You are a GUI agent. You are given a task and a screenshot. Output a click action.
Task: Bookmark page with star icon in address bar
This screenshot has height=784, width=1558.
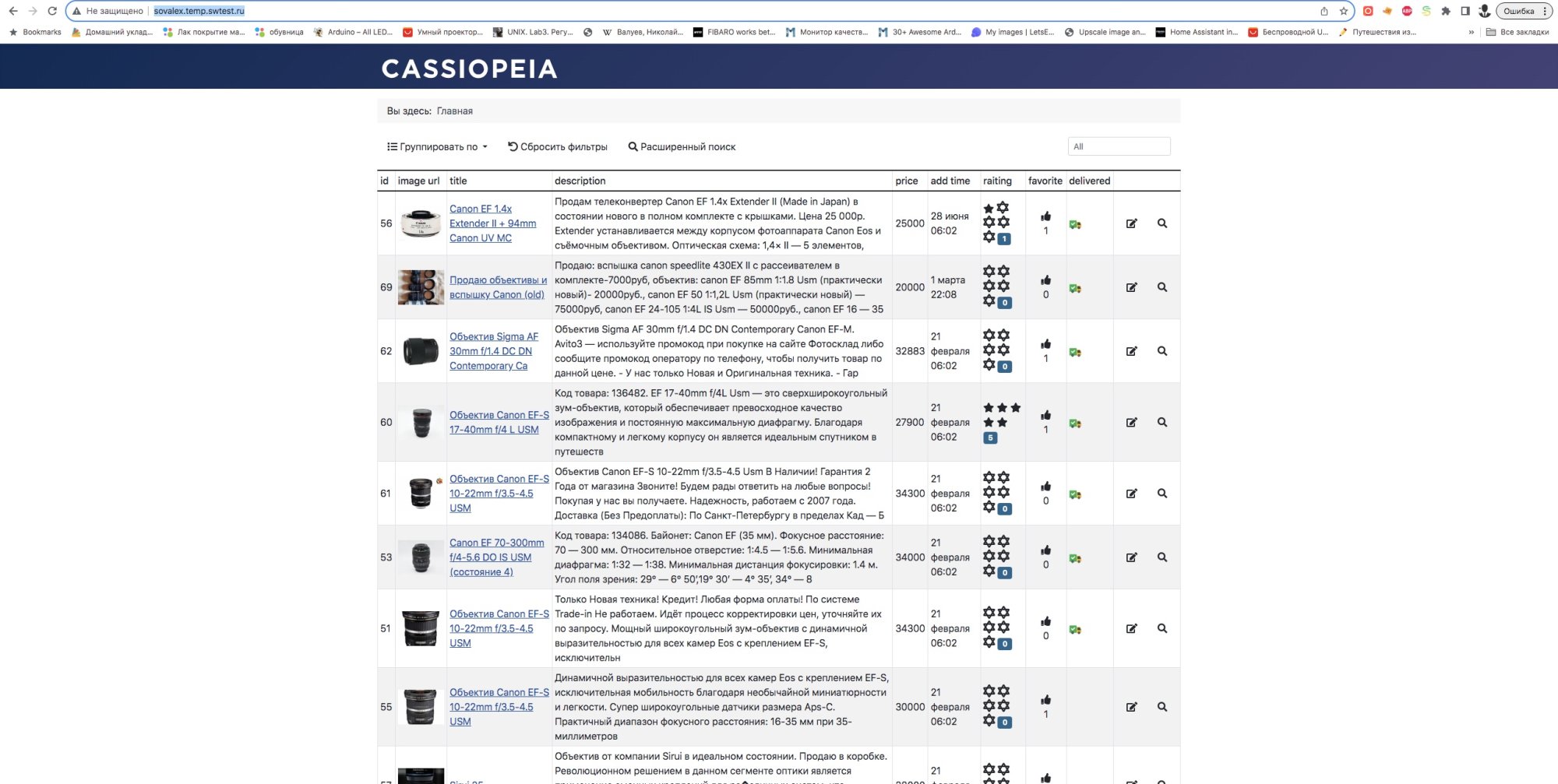point(1343,11)
